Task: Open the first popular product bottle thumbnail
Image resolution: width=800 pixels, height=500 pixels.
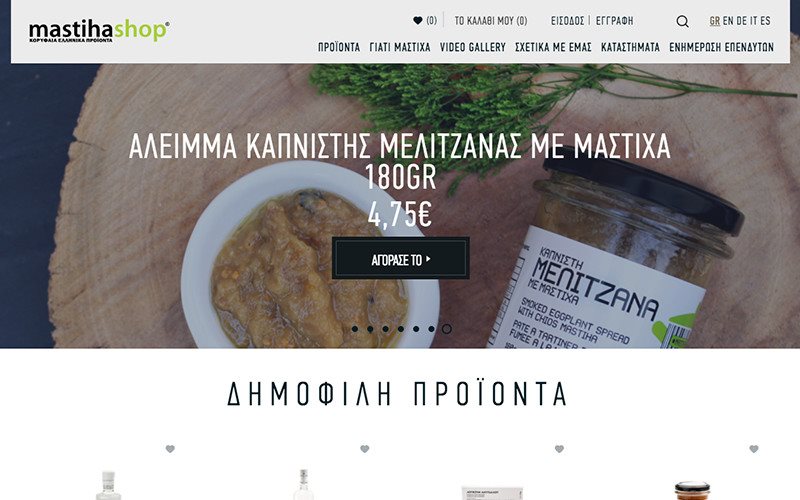Action: click(x=109, y=485)
